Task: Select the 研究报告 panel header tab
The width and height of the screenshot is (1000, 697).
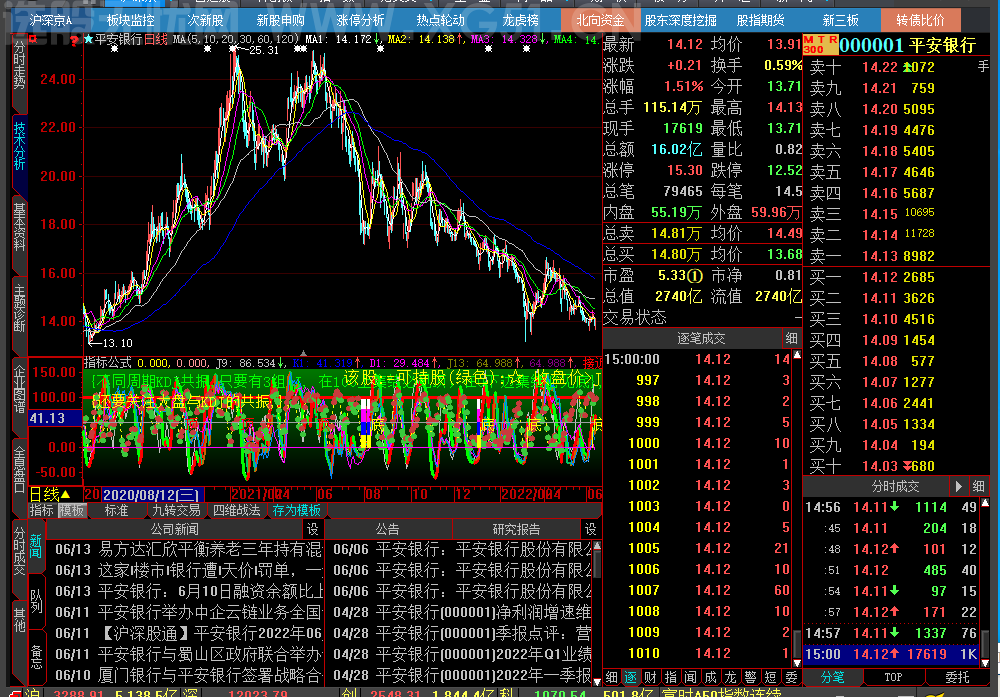Action: [x=517, y=529]
